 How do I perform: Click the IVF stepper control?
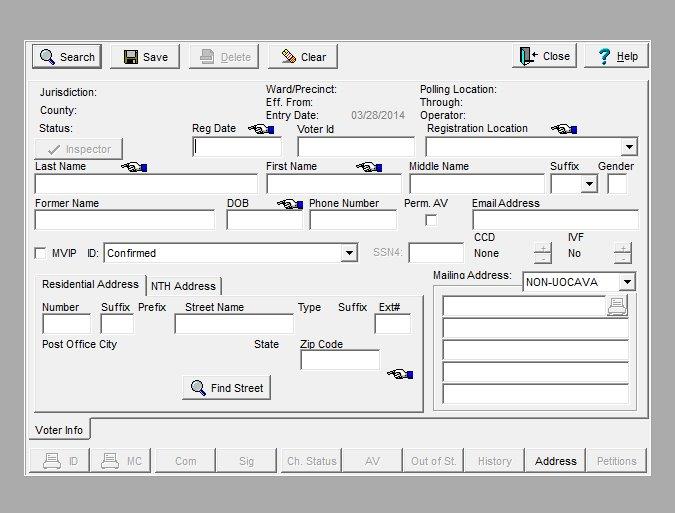click(x=623, y=253)
